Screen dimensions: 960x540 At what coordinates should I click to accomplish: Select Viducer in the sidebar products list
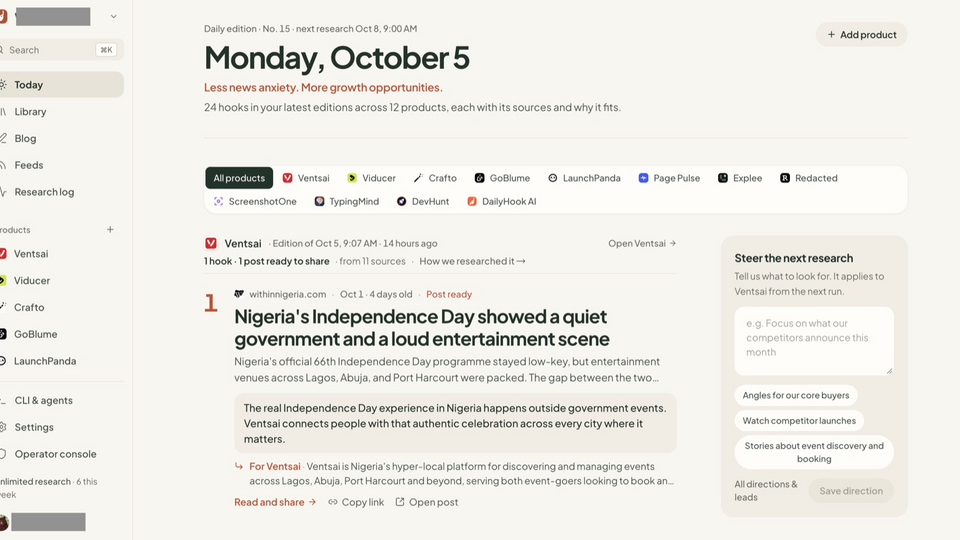click(x=32, y=280)
